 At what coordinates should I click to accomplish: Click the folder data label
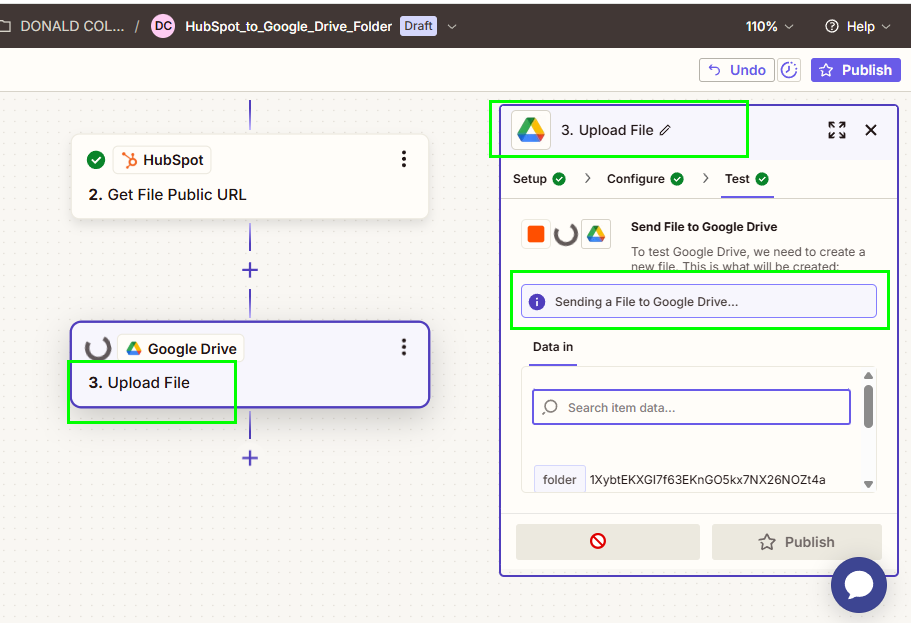point(559,479)
